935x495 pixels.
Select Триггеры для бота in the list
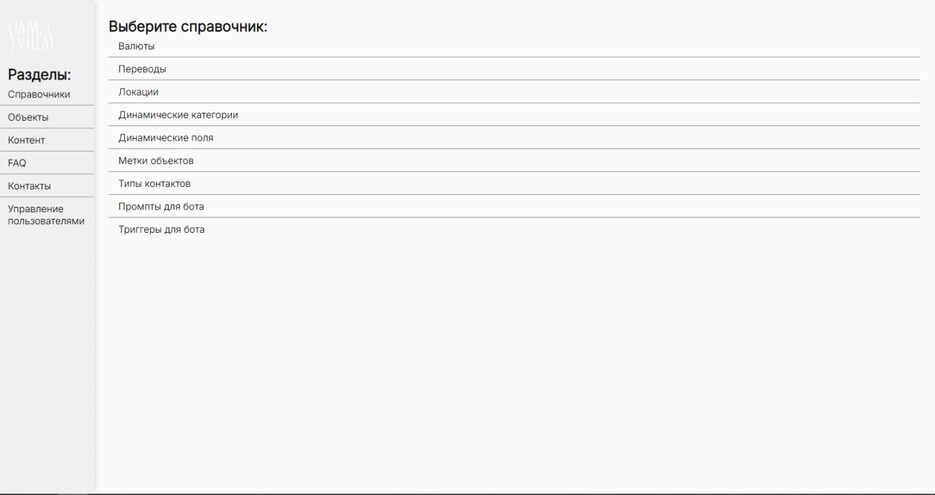pos(161,230)
